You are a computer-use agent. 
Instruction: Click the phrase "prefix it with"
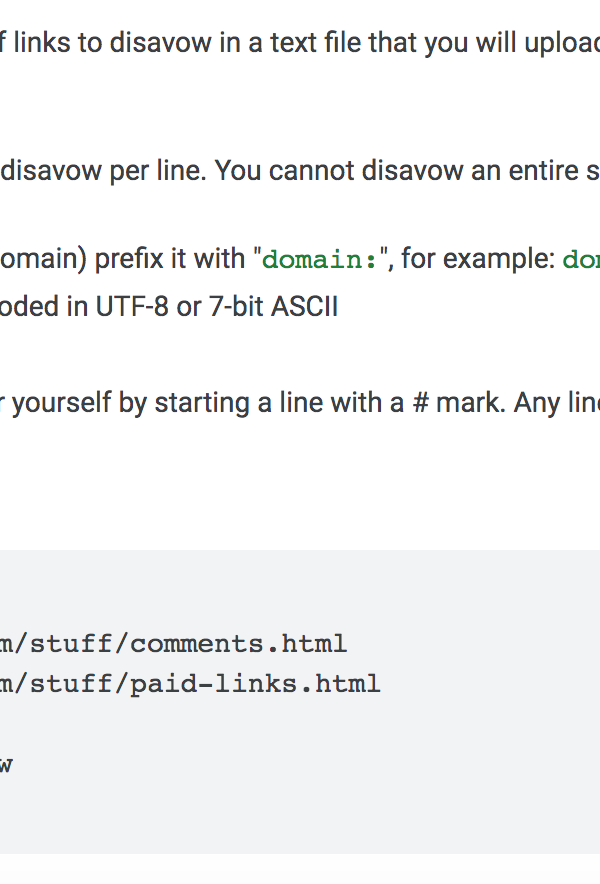[x=170, y=259]
